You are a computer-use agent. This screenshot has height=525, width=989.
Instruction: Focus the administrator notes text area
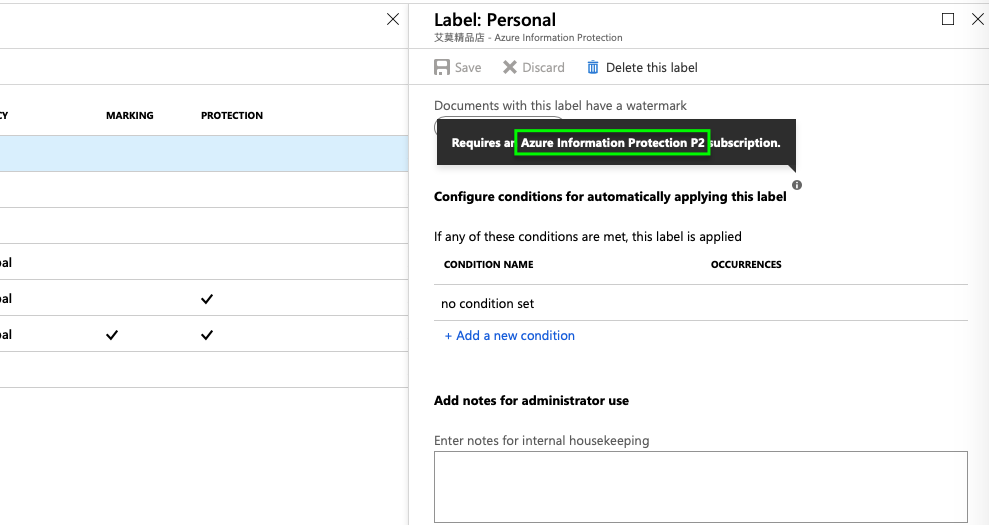700,486
